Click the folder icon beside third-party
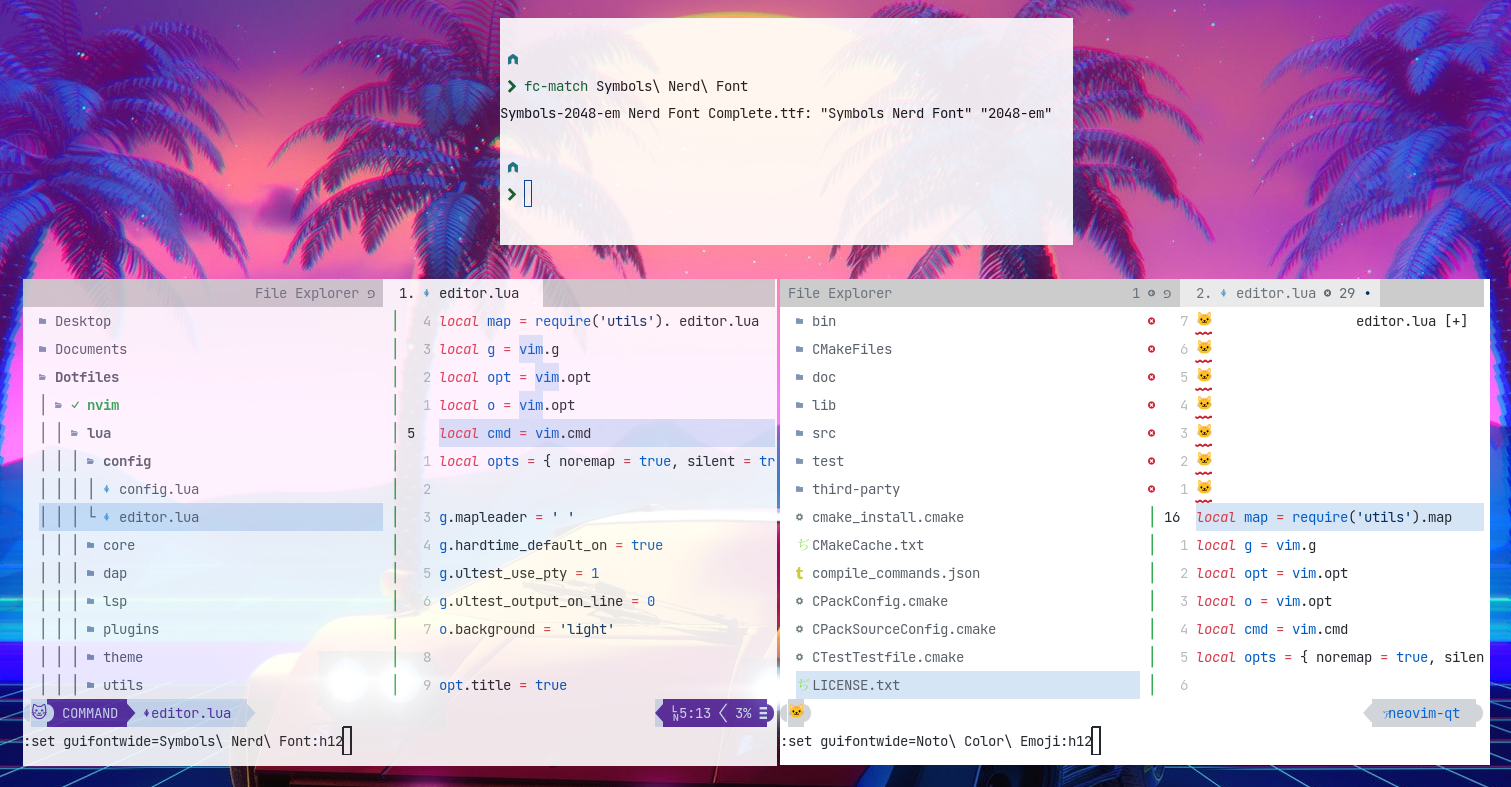 click(x=799, y=489)
